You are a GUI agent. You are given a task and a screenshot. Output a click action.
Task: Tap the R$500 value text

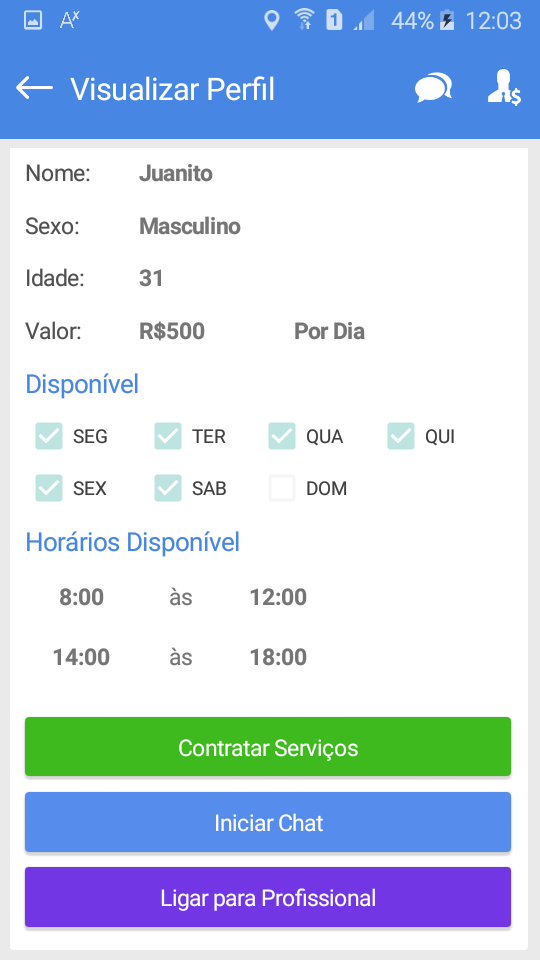[172, 331]
